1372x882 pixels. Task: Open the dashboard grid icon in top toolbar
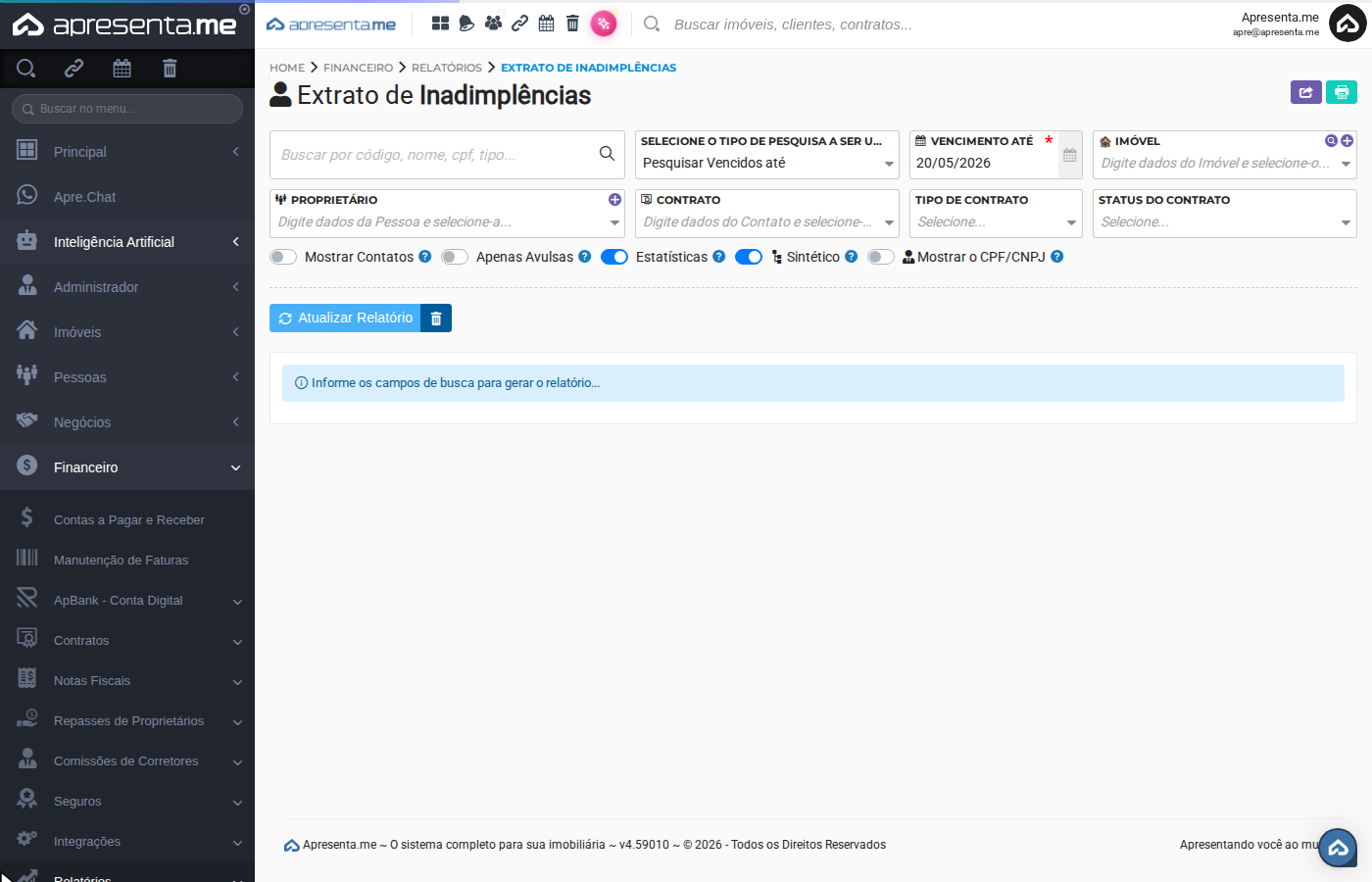tap(440, 24)
